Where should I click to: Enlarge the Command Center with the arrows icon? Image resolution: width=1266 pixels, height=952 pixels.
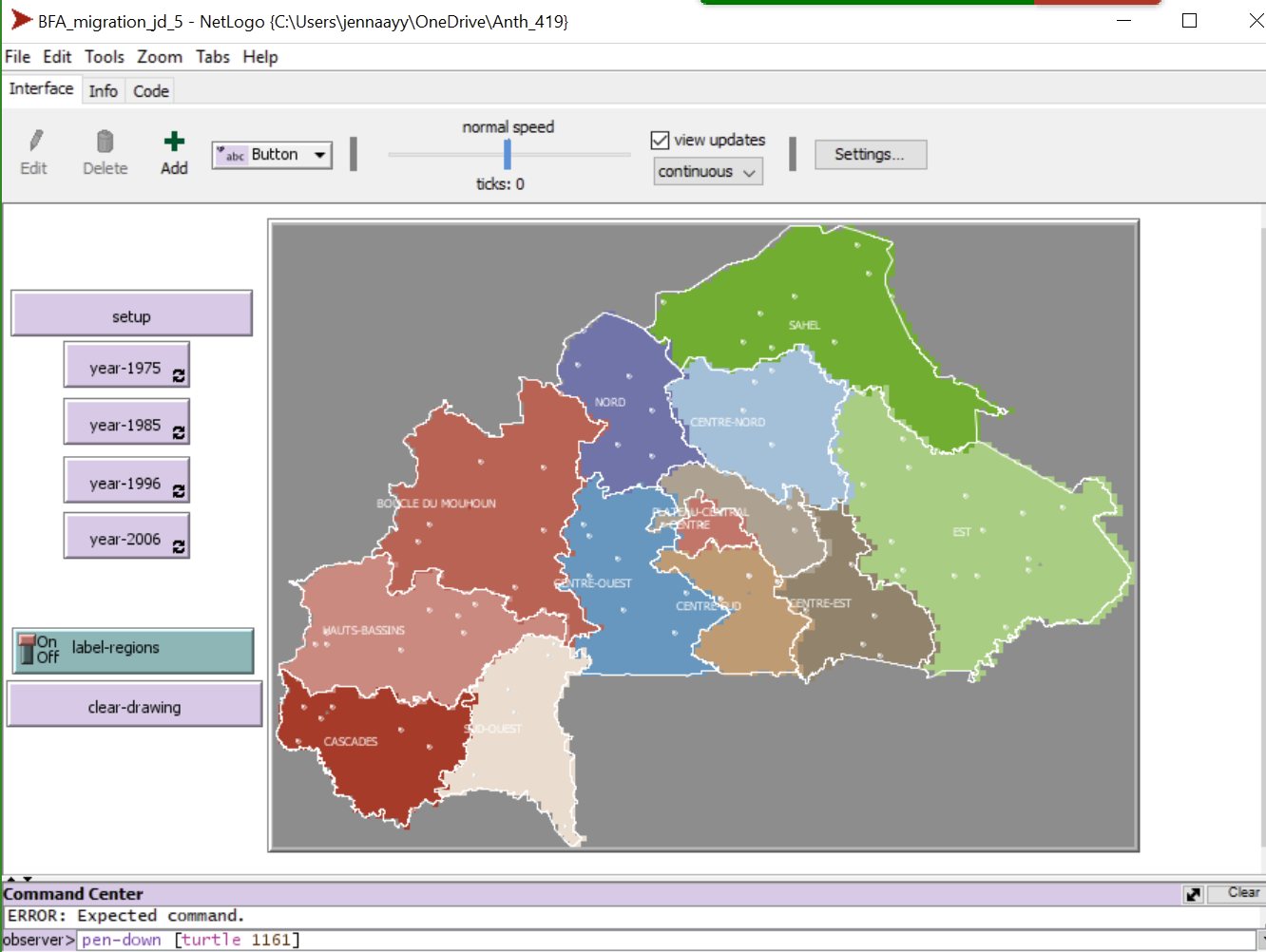pos(1194,893)
